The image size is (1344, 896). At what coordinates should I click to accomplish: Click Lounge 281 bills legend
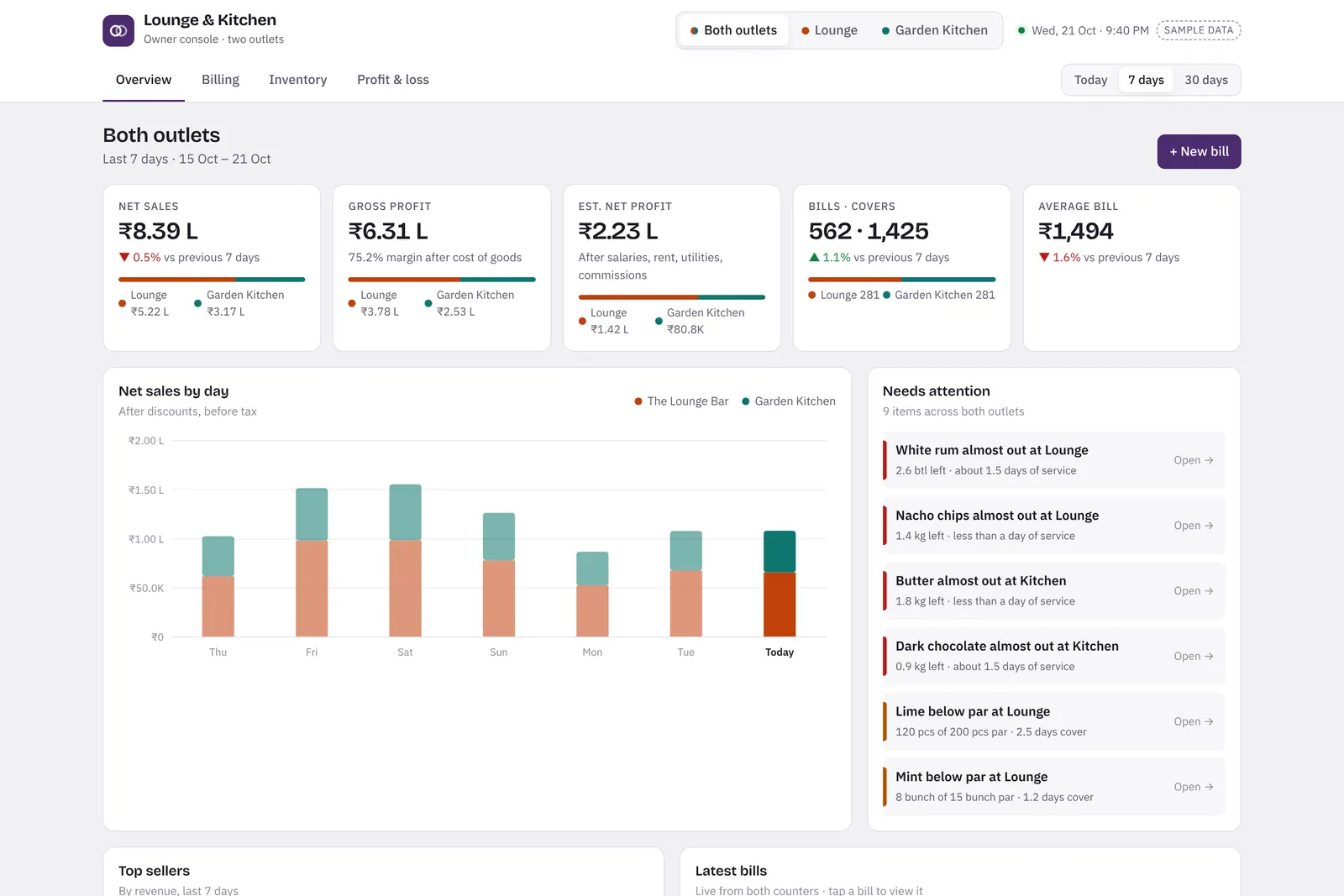click(x=843, y=295)
